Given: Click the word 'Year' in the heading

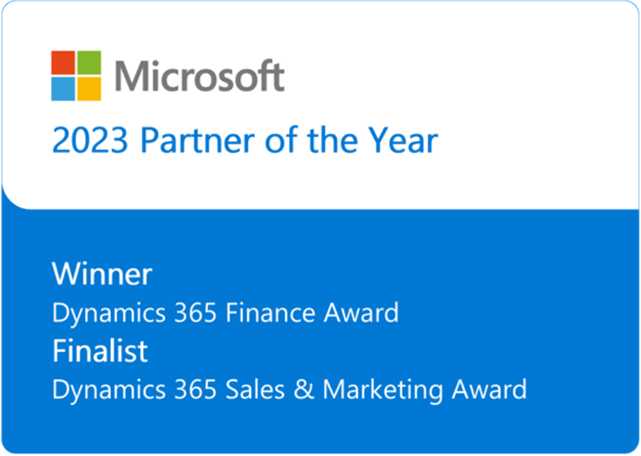Looking at the screenshot, I should pos(404,140).
